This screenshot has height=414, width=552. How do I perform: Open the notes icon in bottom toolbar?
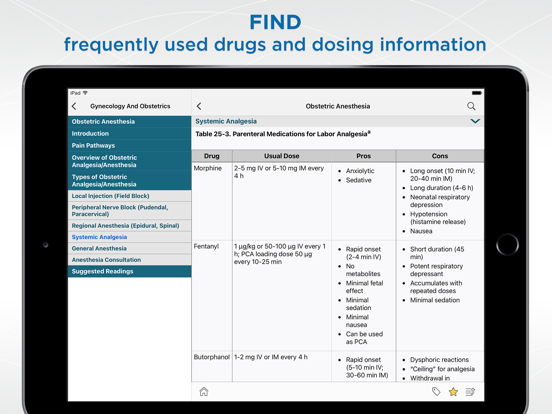pos(470,391)
